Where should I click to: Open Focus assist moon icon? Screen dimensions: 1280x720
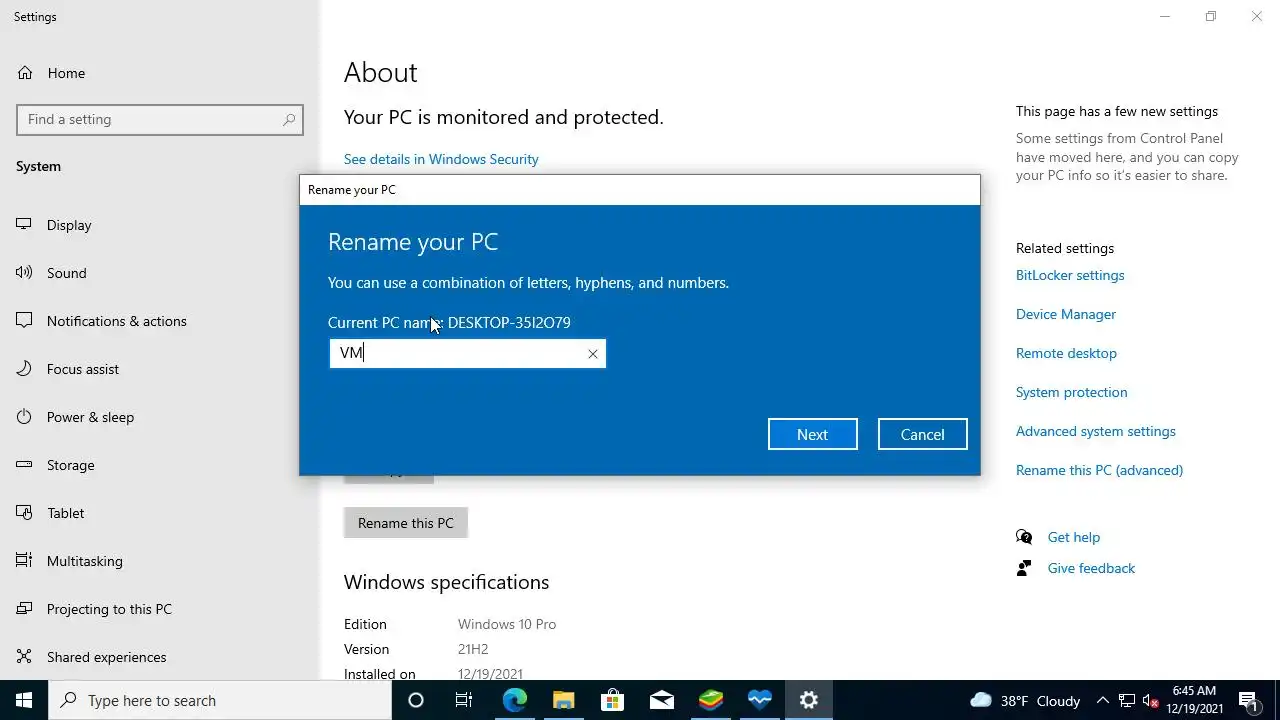[x=24, y=369]
